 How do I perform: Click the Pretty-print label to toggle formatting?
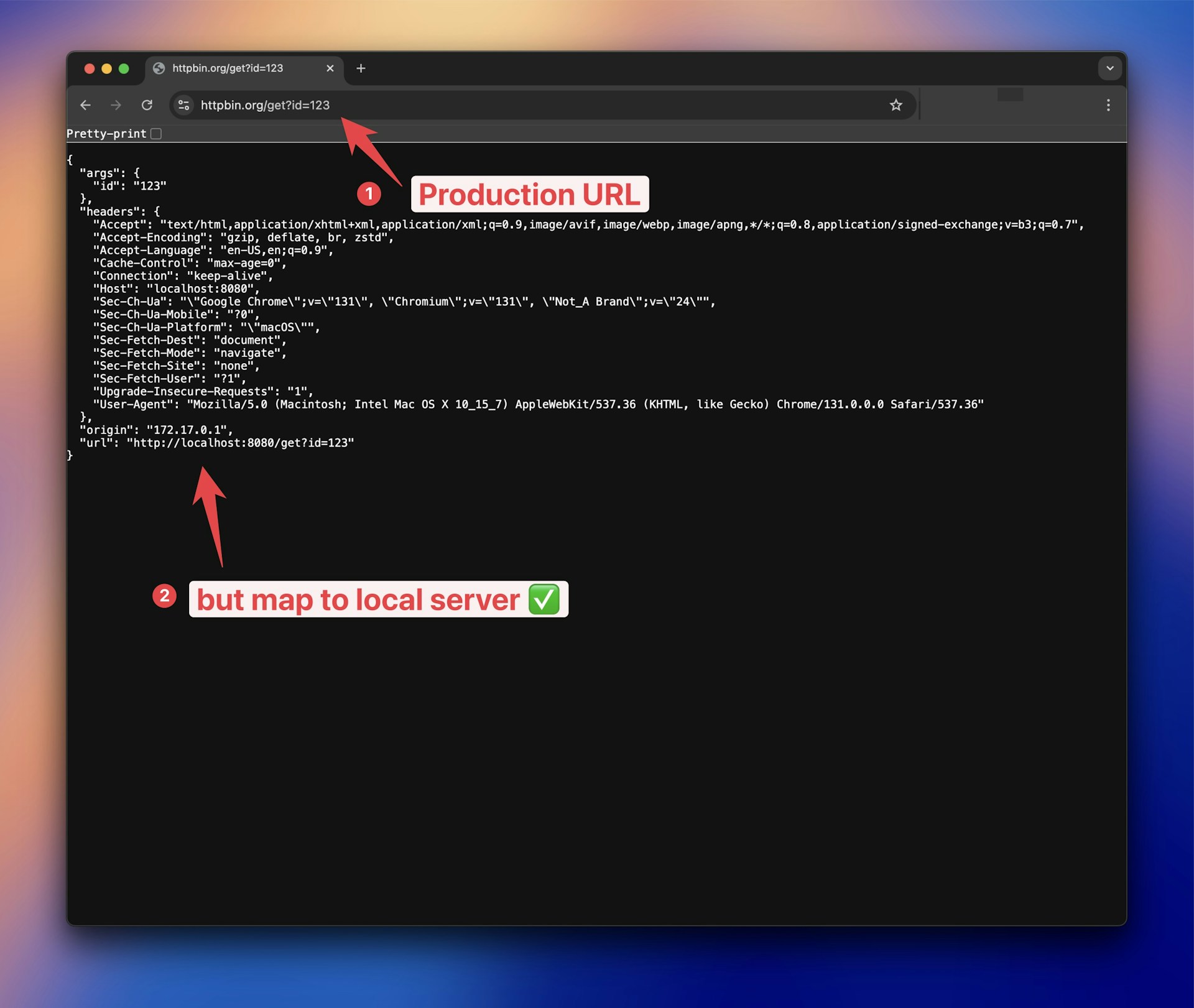[x=106, y=133]
